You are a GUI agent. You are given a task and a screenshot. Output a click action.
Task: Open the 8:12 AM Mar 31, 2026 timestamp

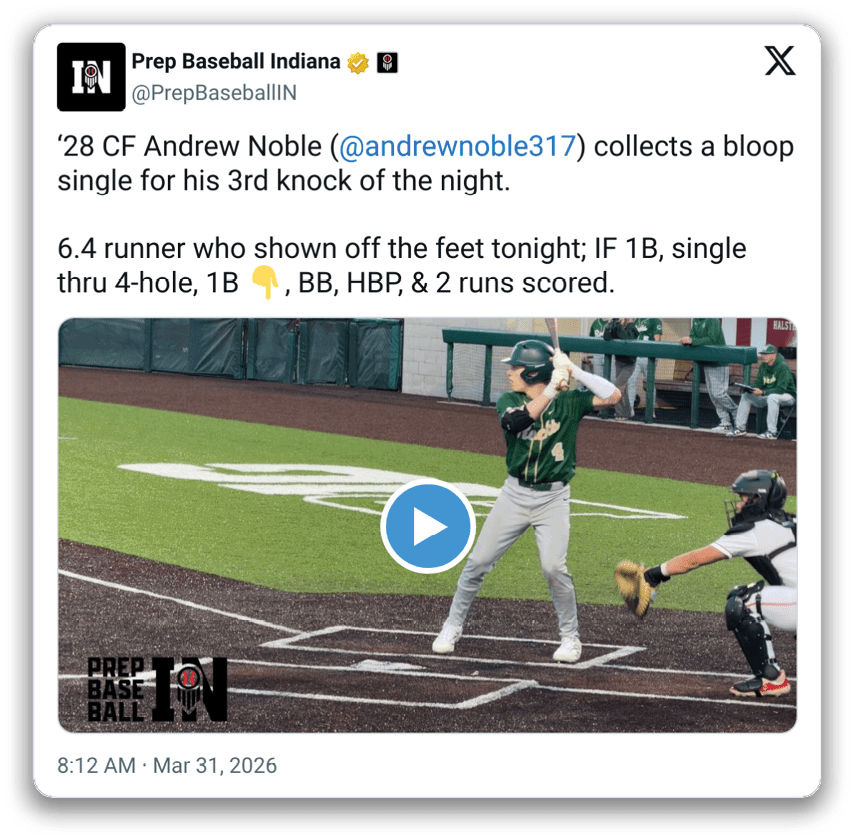click(167, 765)
